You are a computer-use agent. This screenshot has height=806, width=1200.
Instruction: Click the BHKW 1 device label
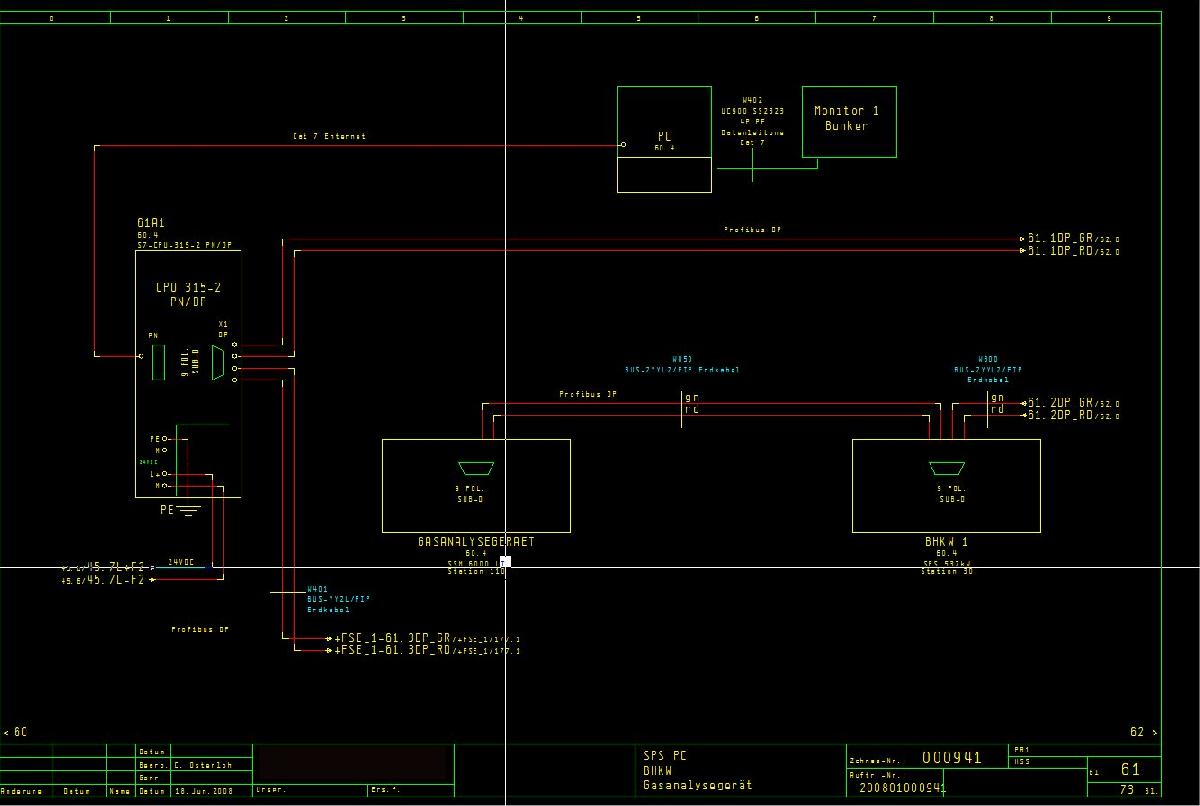(x=946, y=541)
